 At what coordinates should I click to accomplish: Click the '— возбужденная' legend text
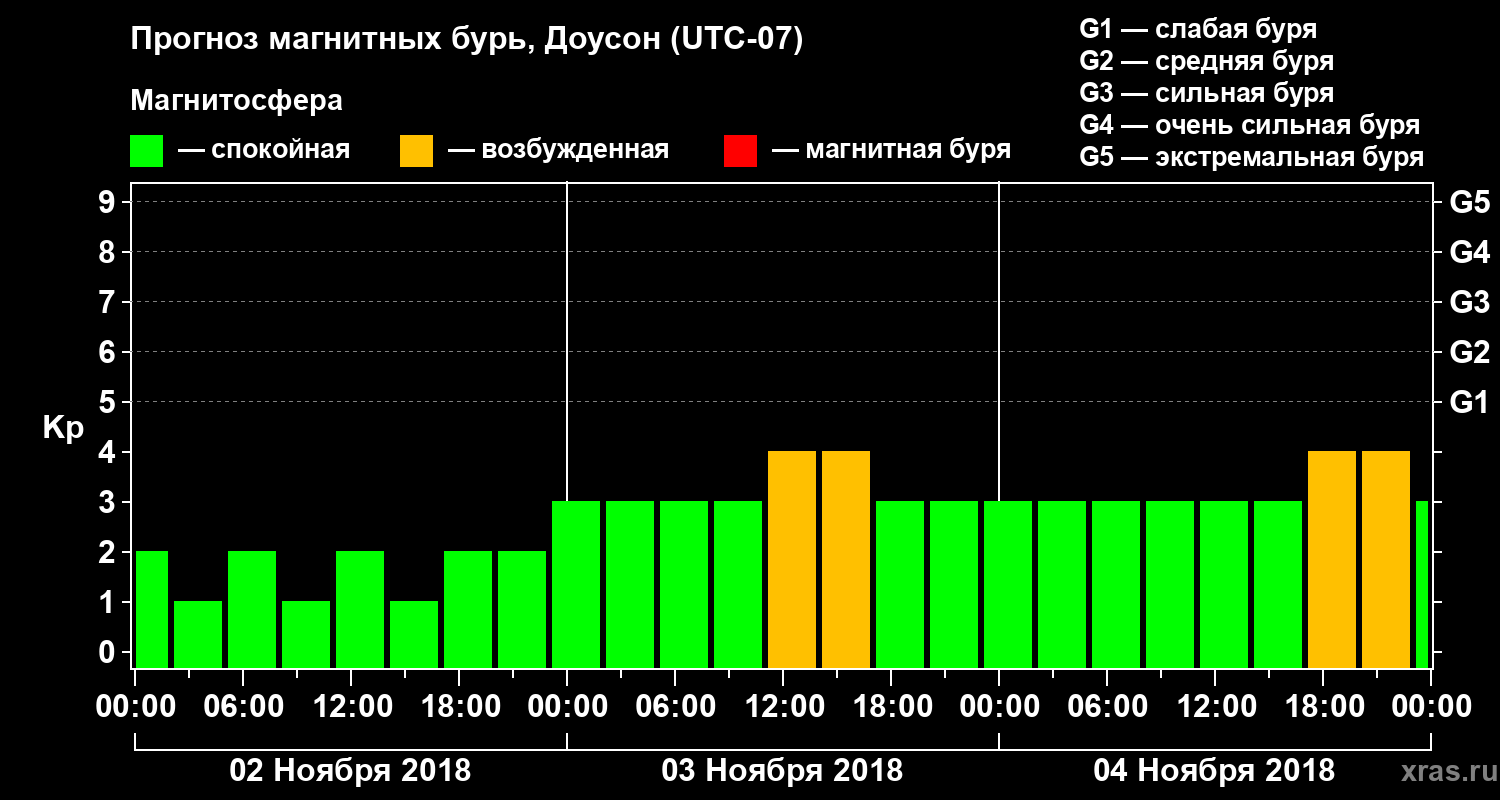coord(558,150)
